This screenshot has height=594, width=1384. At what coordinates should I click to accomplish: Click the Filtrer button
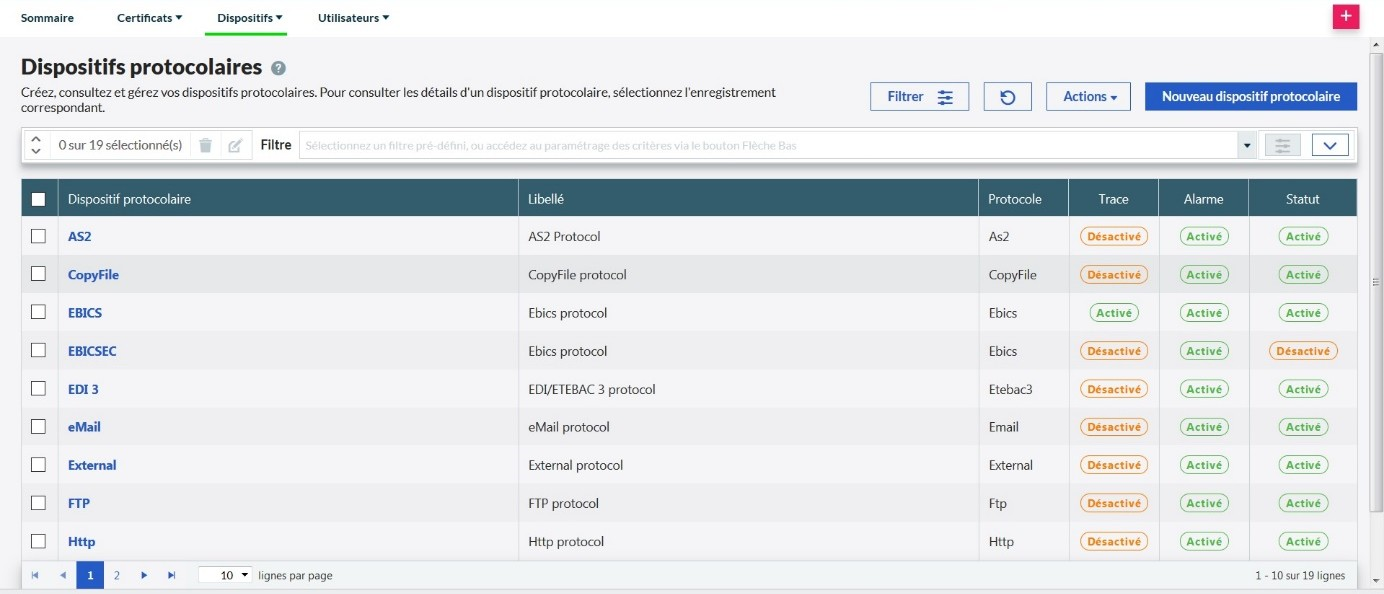tap(918, 97)
